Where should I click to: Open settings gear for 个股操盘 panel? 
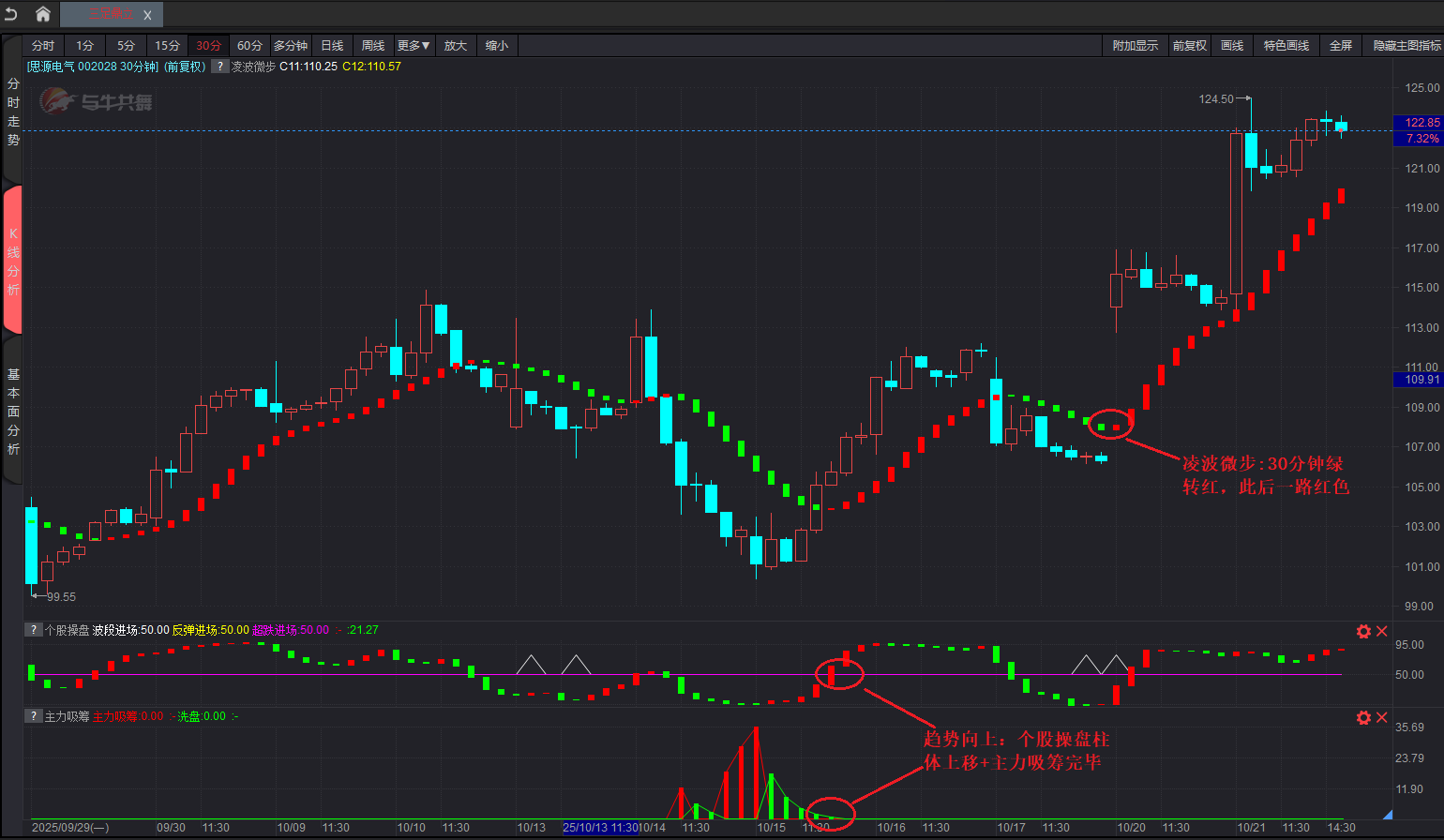click(1363, 631)
